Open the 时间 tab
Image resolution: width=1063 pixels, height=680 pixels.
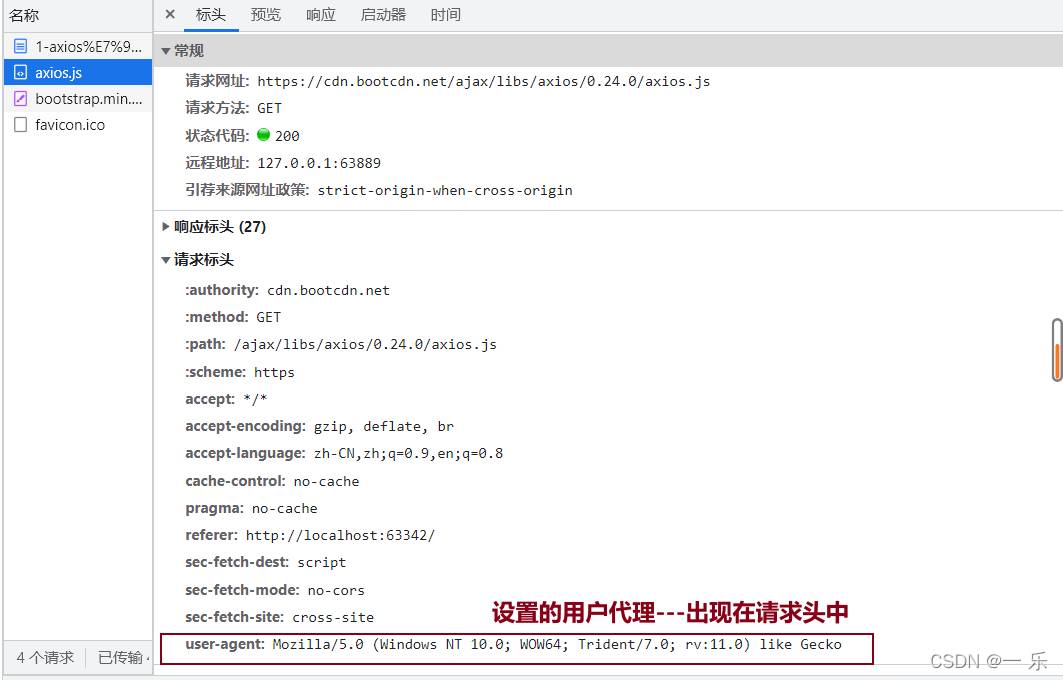pyautogui.click(x=445, y=15)
